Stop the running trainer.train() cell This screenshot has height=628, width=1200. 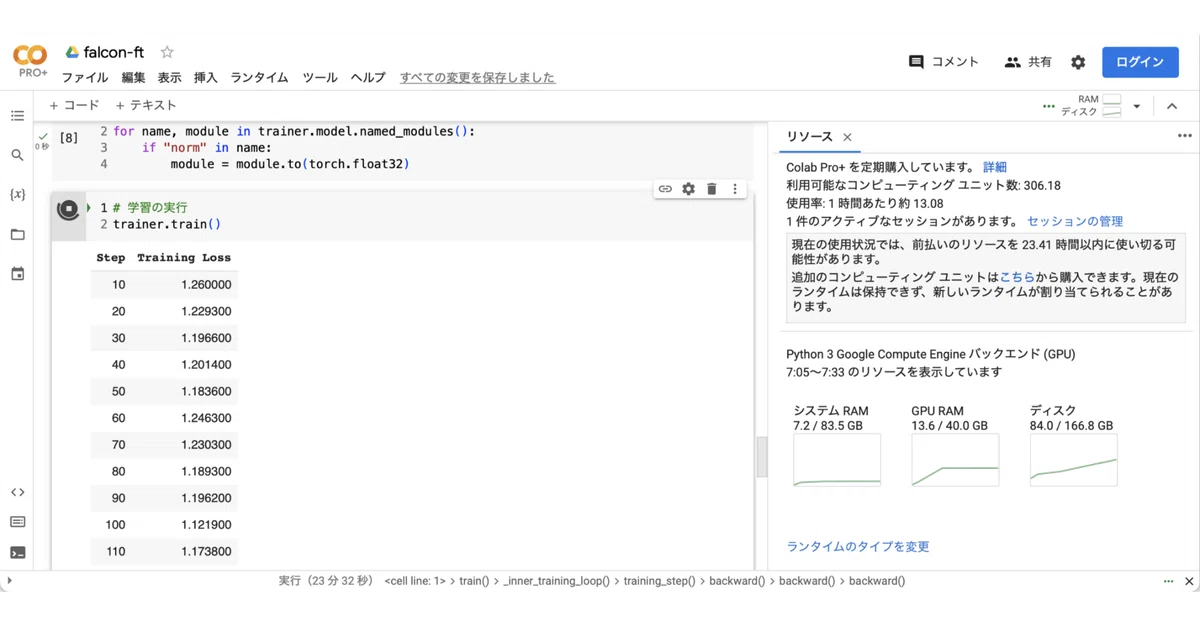point(68,210)
